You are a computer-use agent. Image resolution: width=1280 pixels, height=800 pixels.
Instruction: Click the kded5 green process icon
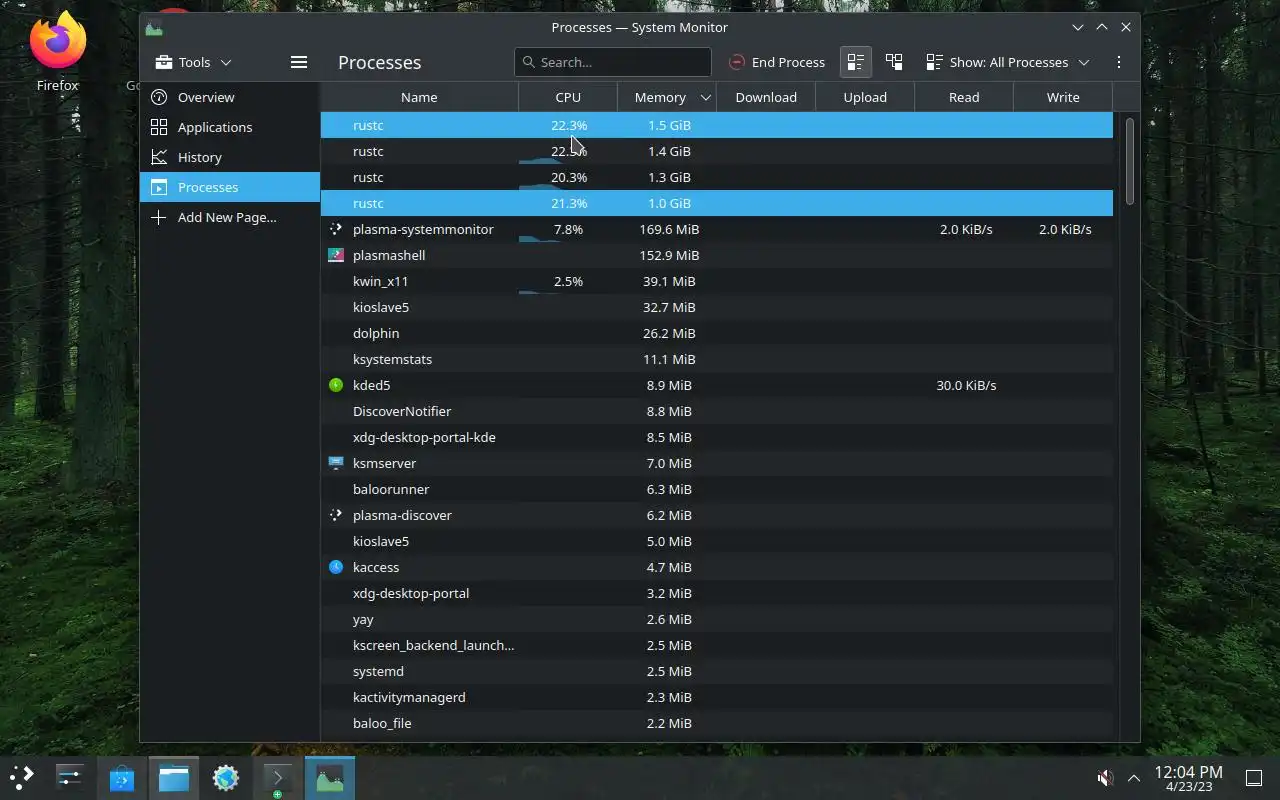336,385
